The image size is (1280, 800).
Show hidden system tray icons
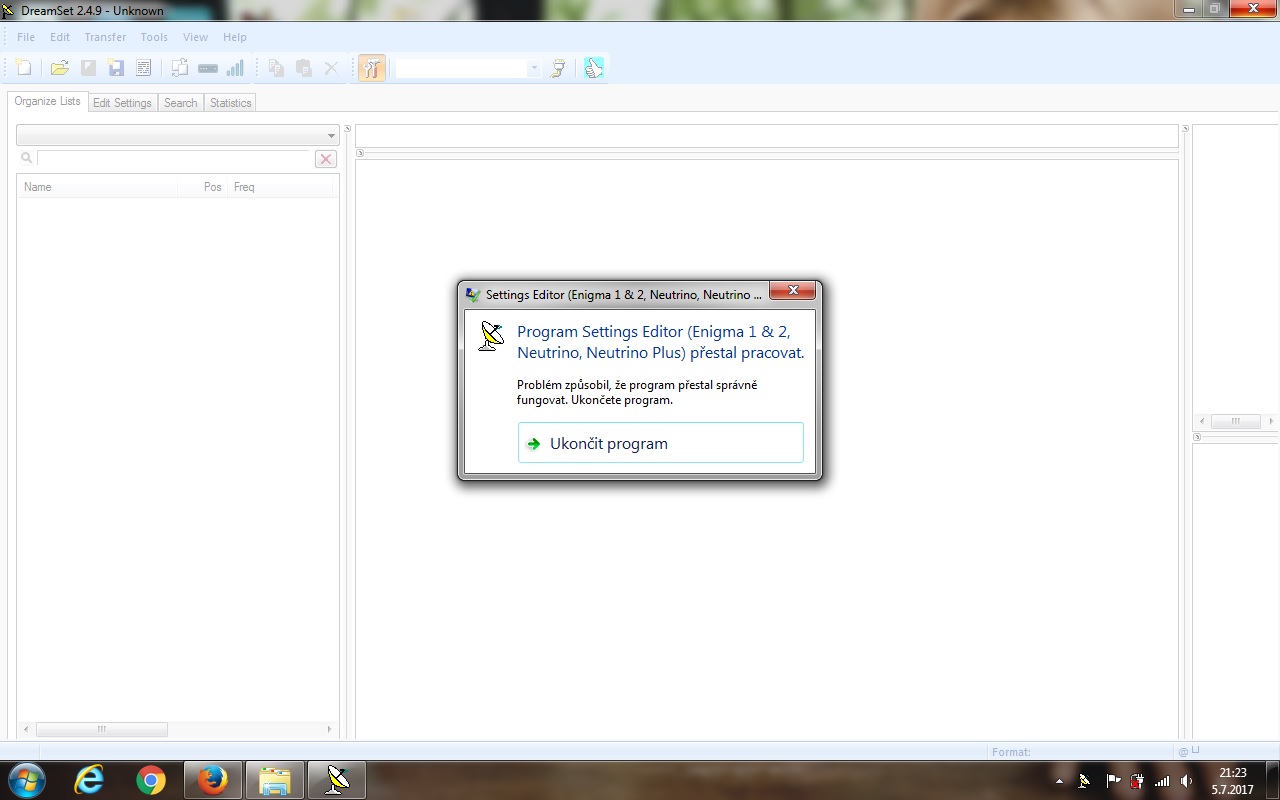point(1059,781)
